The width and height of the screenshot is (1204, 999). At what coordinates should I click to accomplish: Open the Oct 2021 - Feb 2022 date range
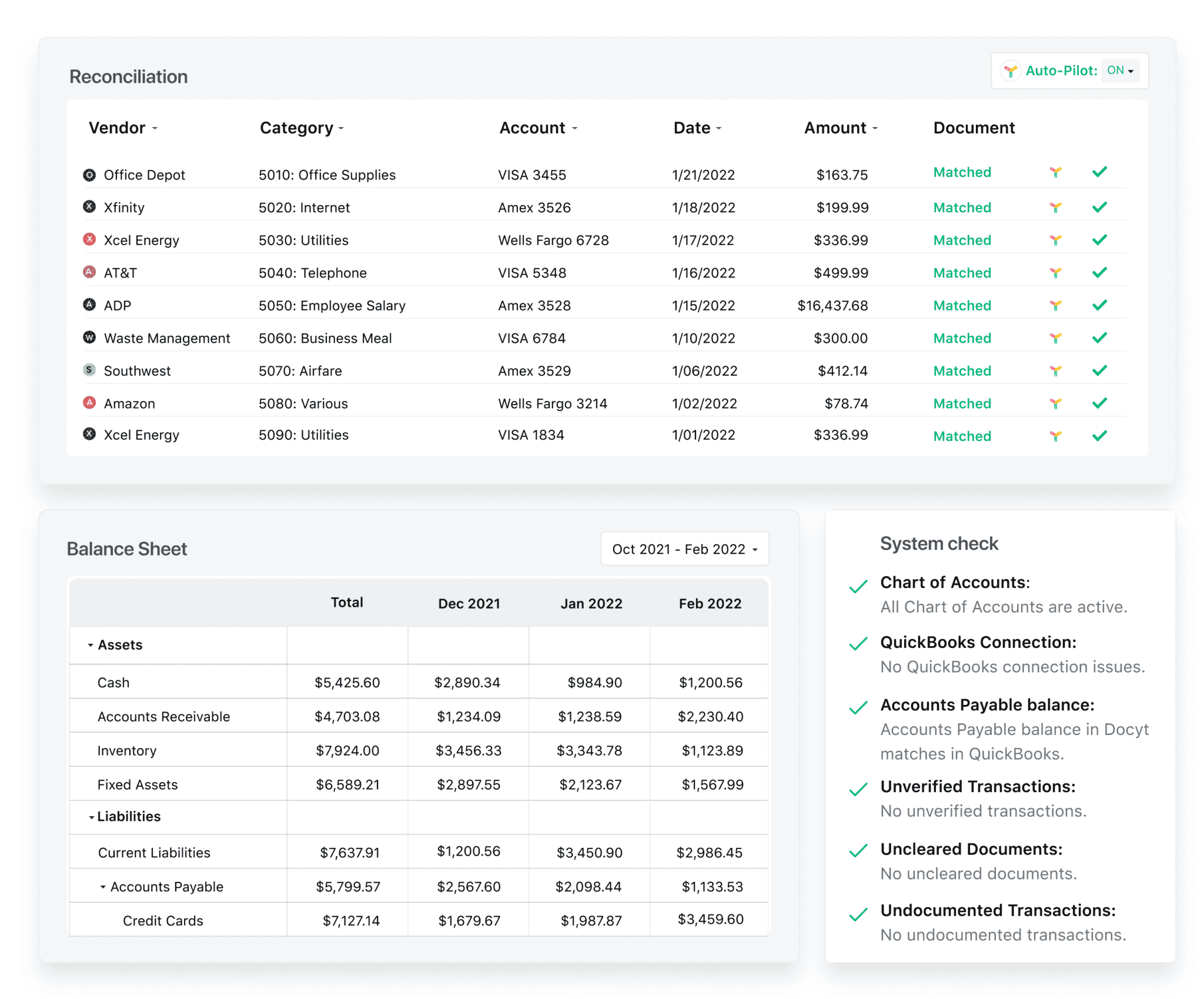[685, 549]
